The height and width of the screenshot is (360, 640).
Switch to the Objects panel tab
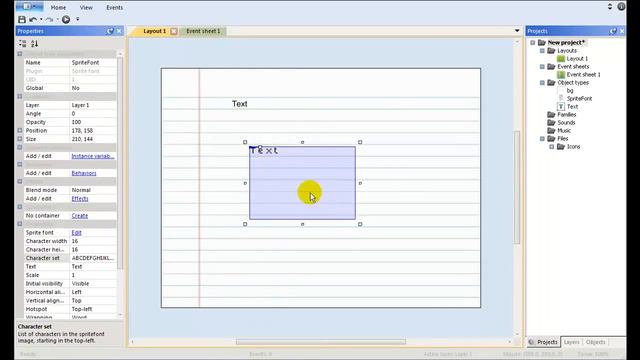coord(595,342)
